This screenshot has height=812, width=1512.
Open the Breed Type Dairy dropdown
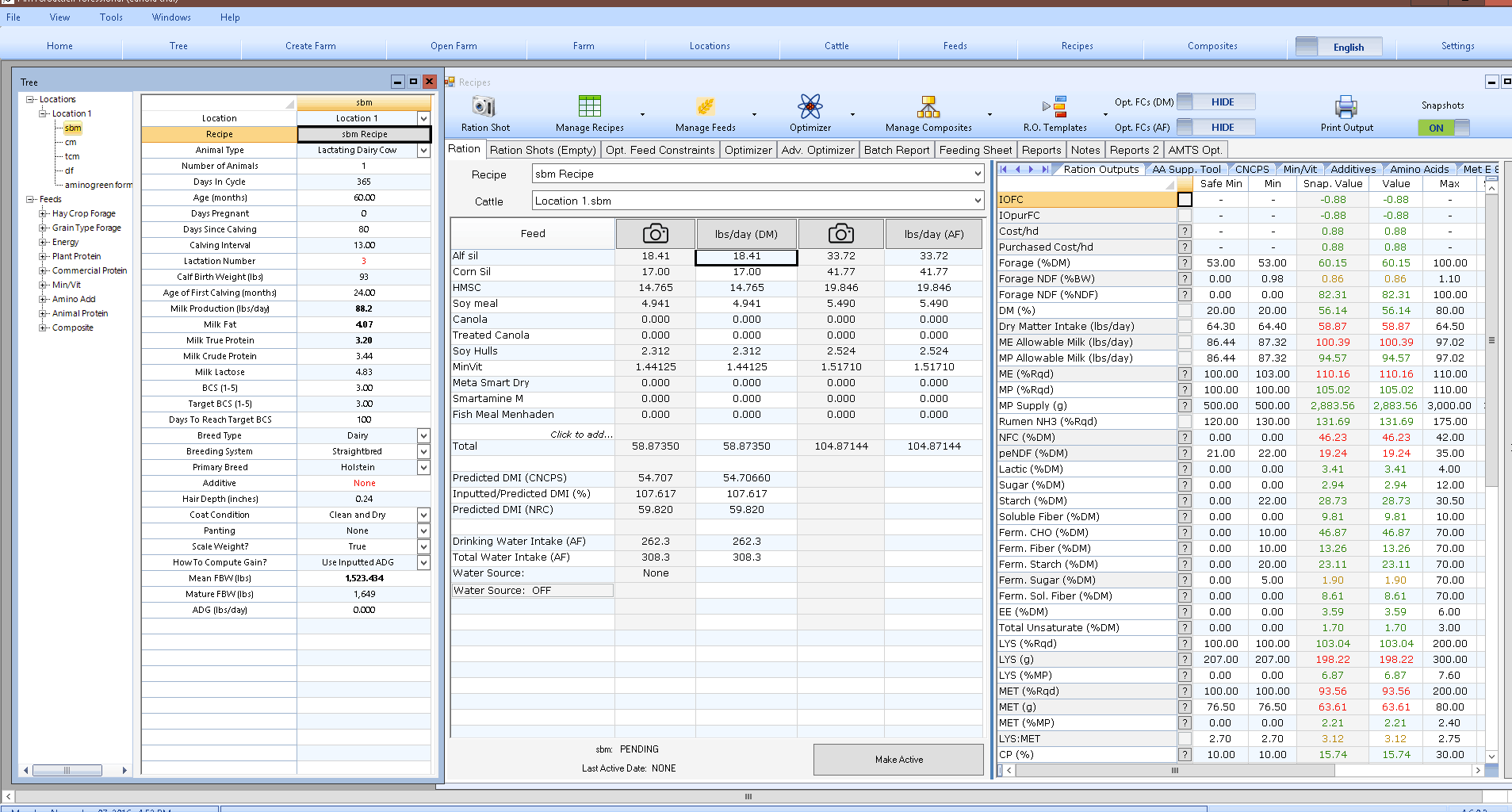pos(423,435)
